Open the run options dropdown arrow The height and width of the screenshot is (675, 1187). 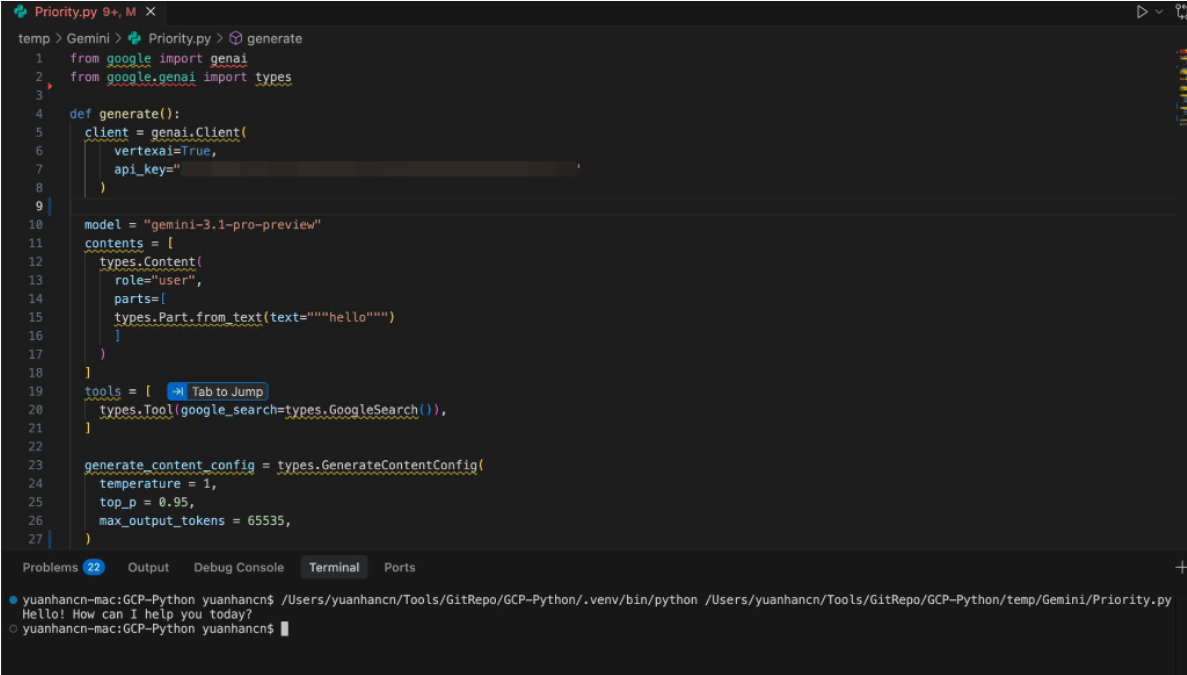1159,12
